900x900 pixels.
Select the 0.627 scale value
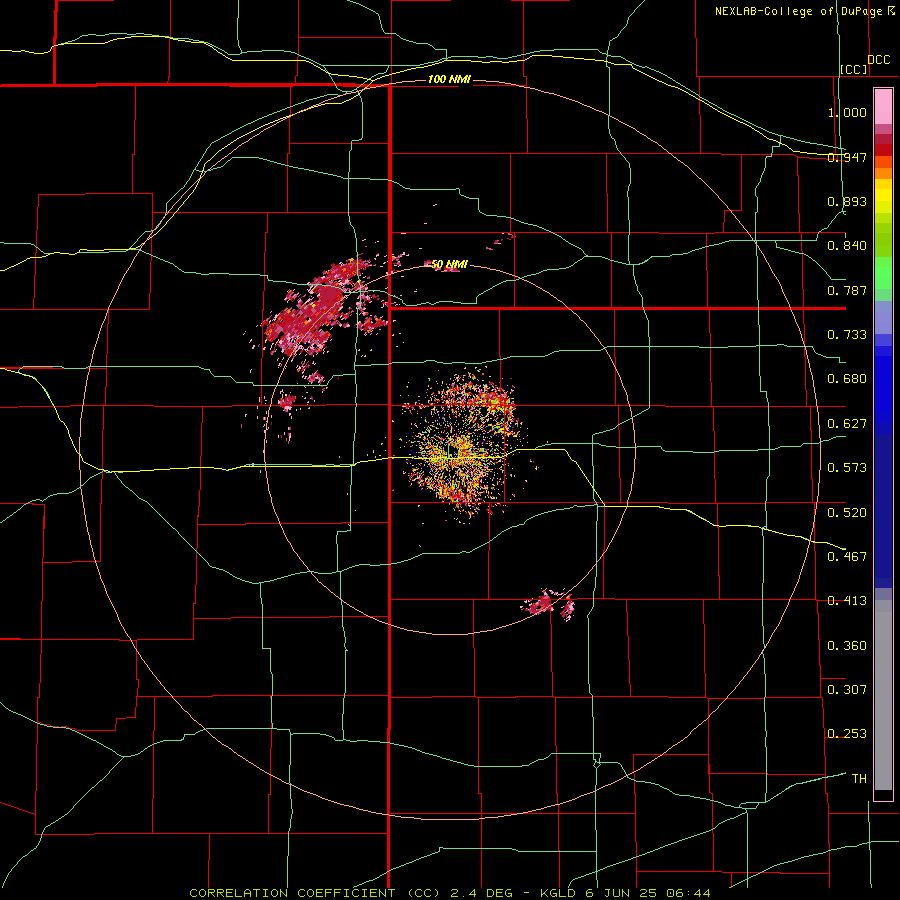click(x=847, y=424)
